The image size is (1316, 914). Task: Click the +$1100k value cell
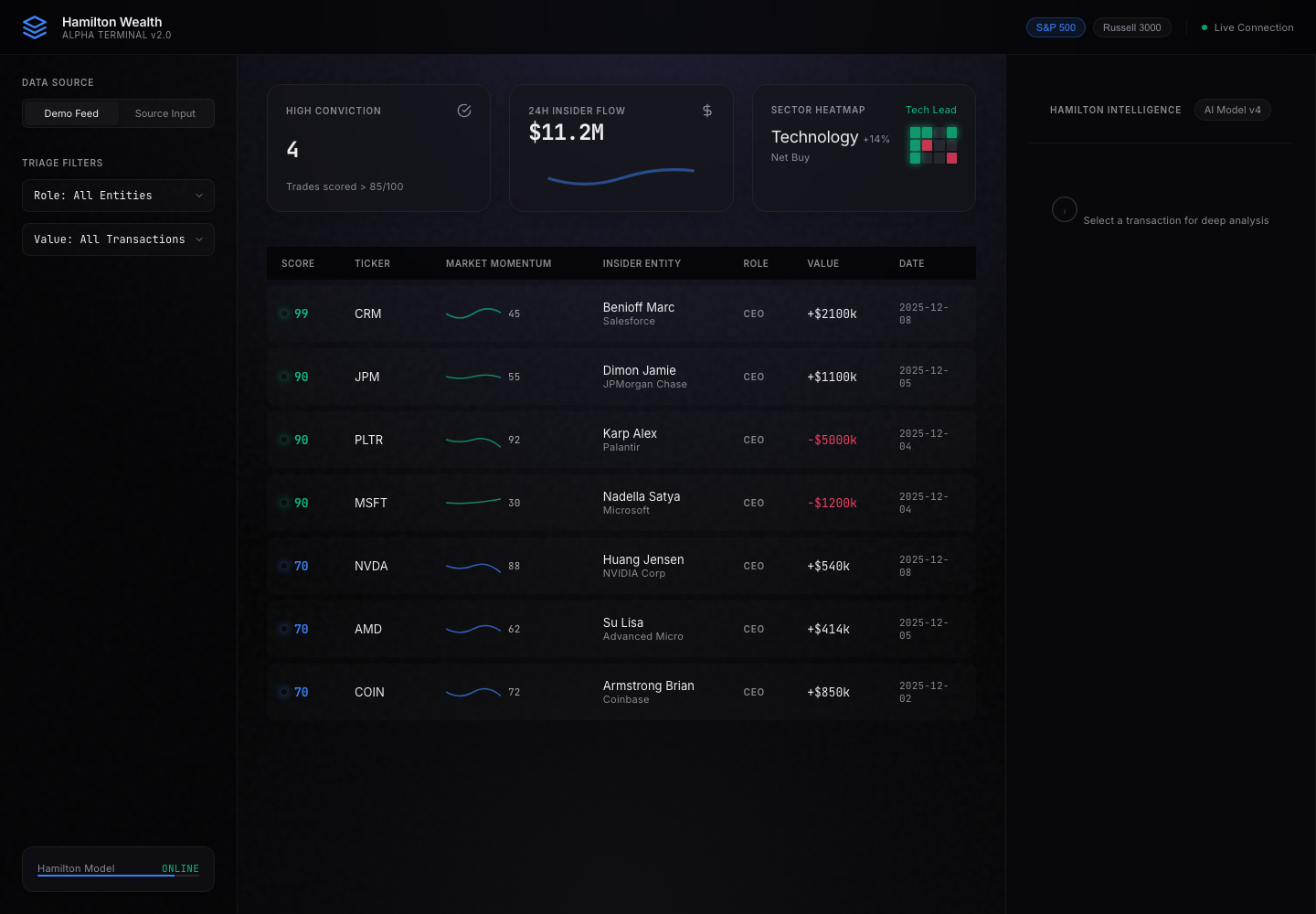click(x=832, y=377)
